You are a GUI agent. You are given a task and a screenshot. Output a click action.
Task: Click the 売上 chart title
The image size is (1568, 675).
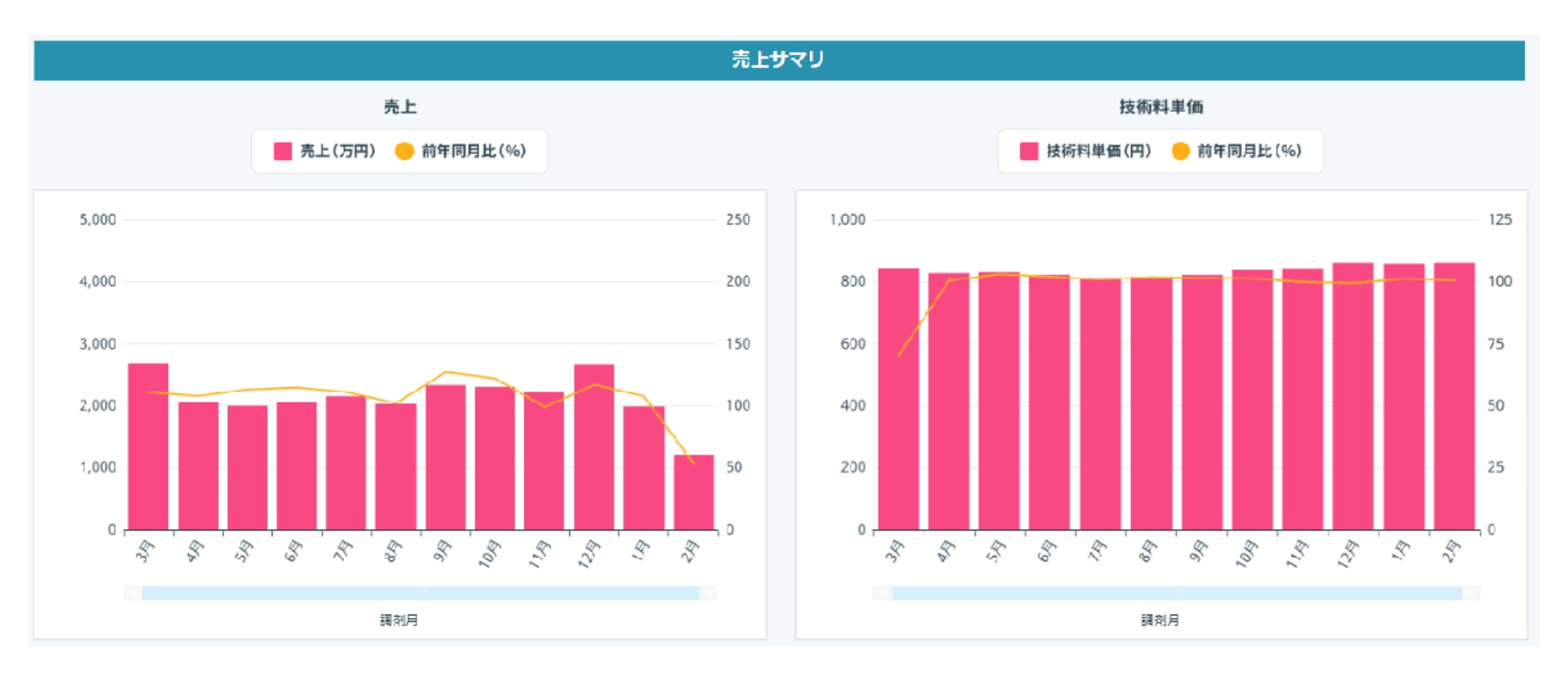(x=400, y=107)
